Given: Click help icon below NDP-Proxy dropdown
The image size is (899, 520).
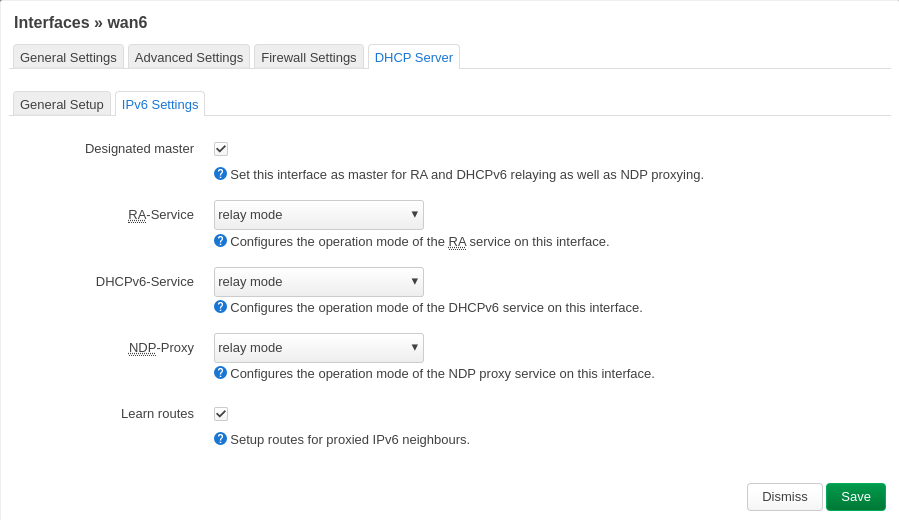Looking at the screenshot, I should pyautogui.click(x=220, y=373).
